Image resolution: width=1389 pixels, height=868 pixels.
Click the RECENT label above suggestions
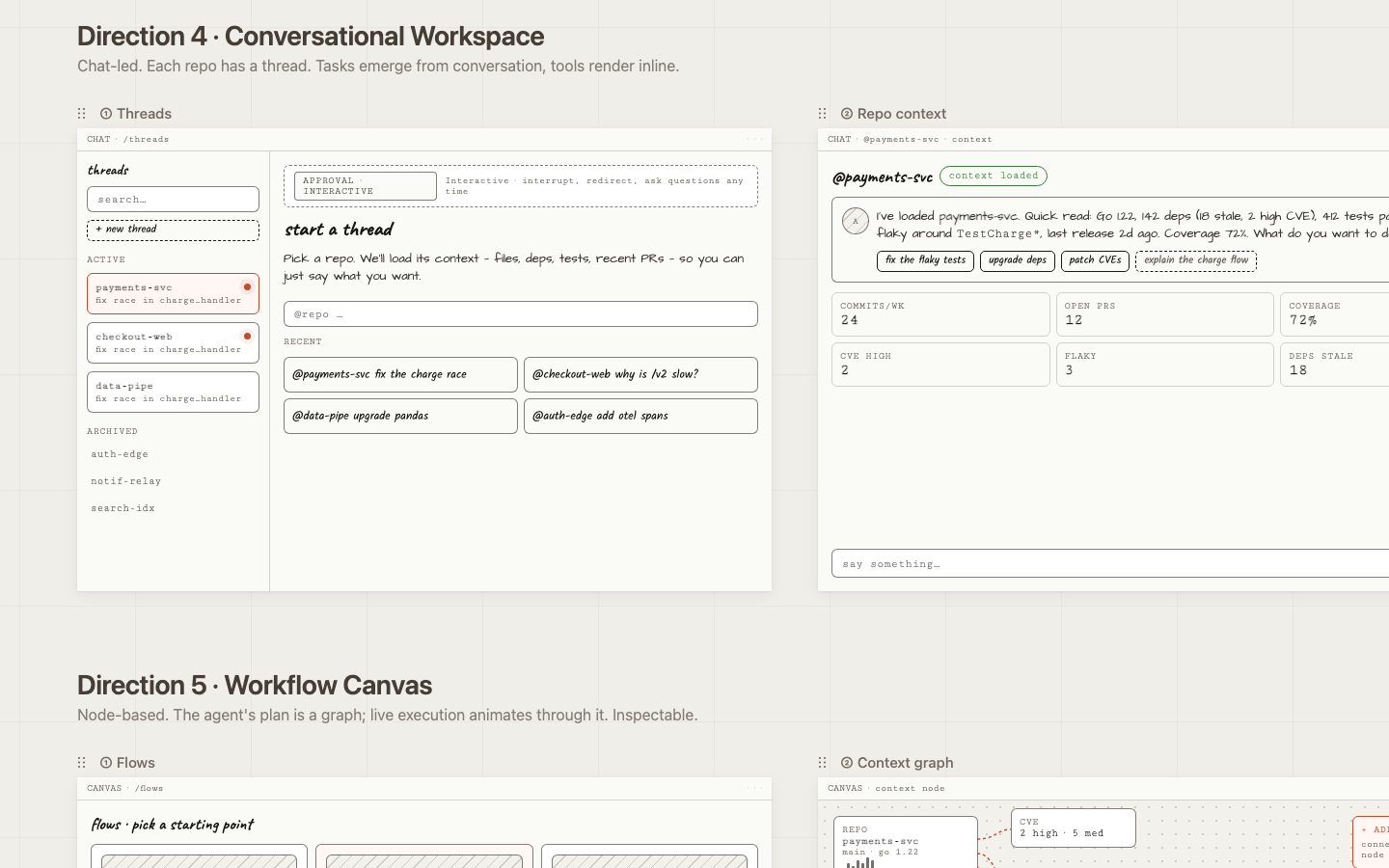[303, 341]
